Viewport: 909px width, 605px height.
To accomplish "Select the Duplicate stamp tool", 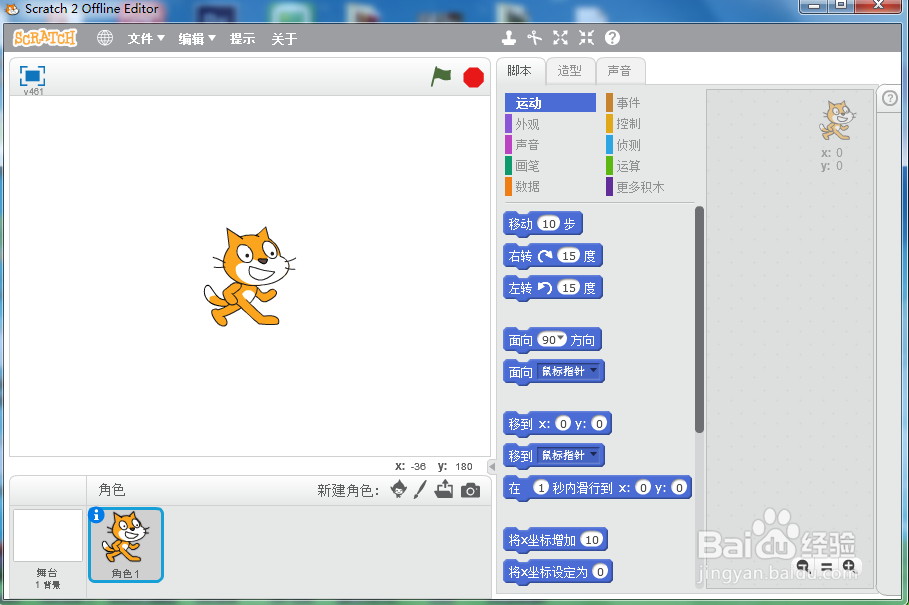I will click(509, 38).
